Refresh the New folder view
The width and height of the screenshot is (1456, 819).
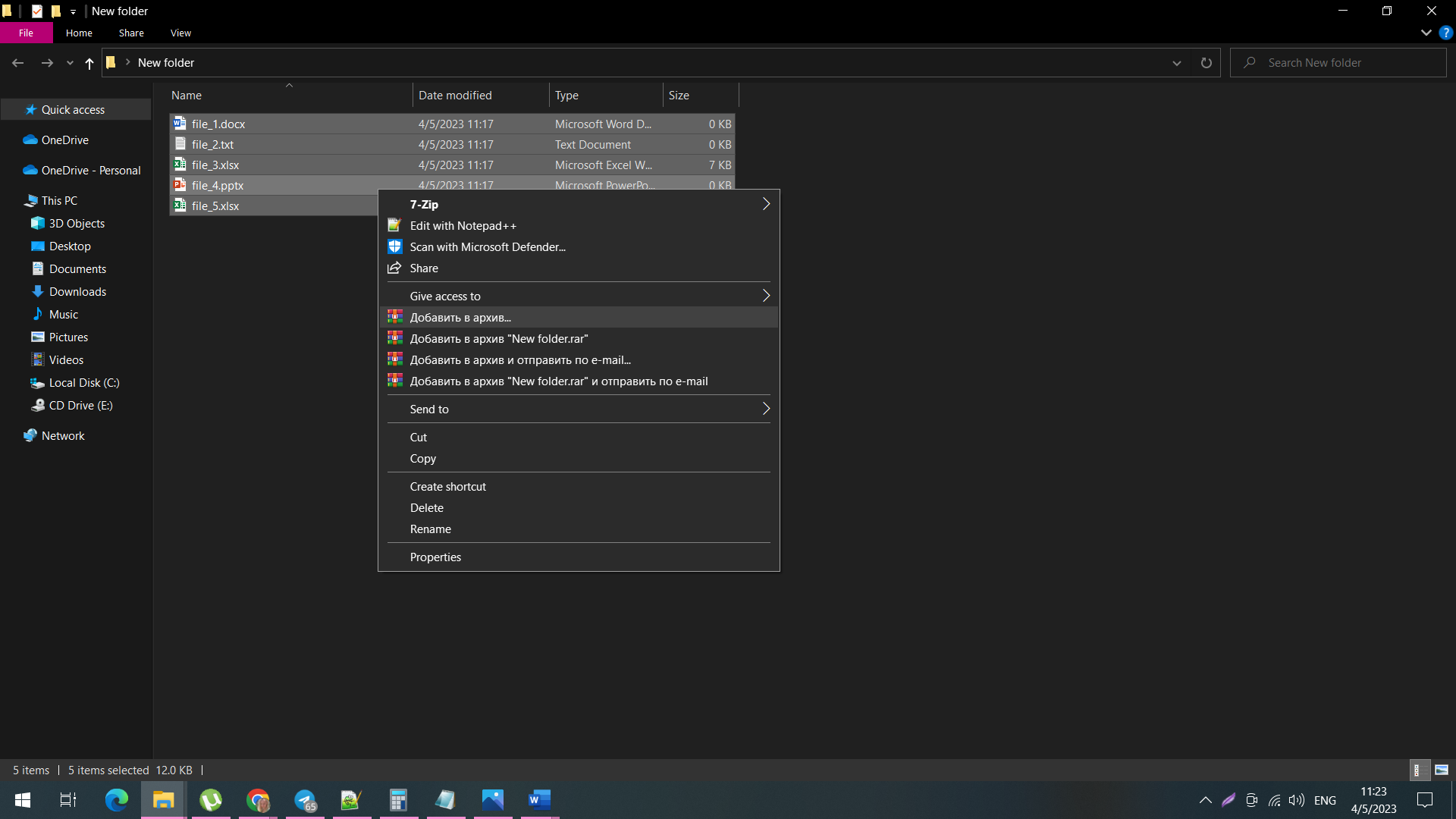[x=1206, y=63]
